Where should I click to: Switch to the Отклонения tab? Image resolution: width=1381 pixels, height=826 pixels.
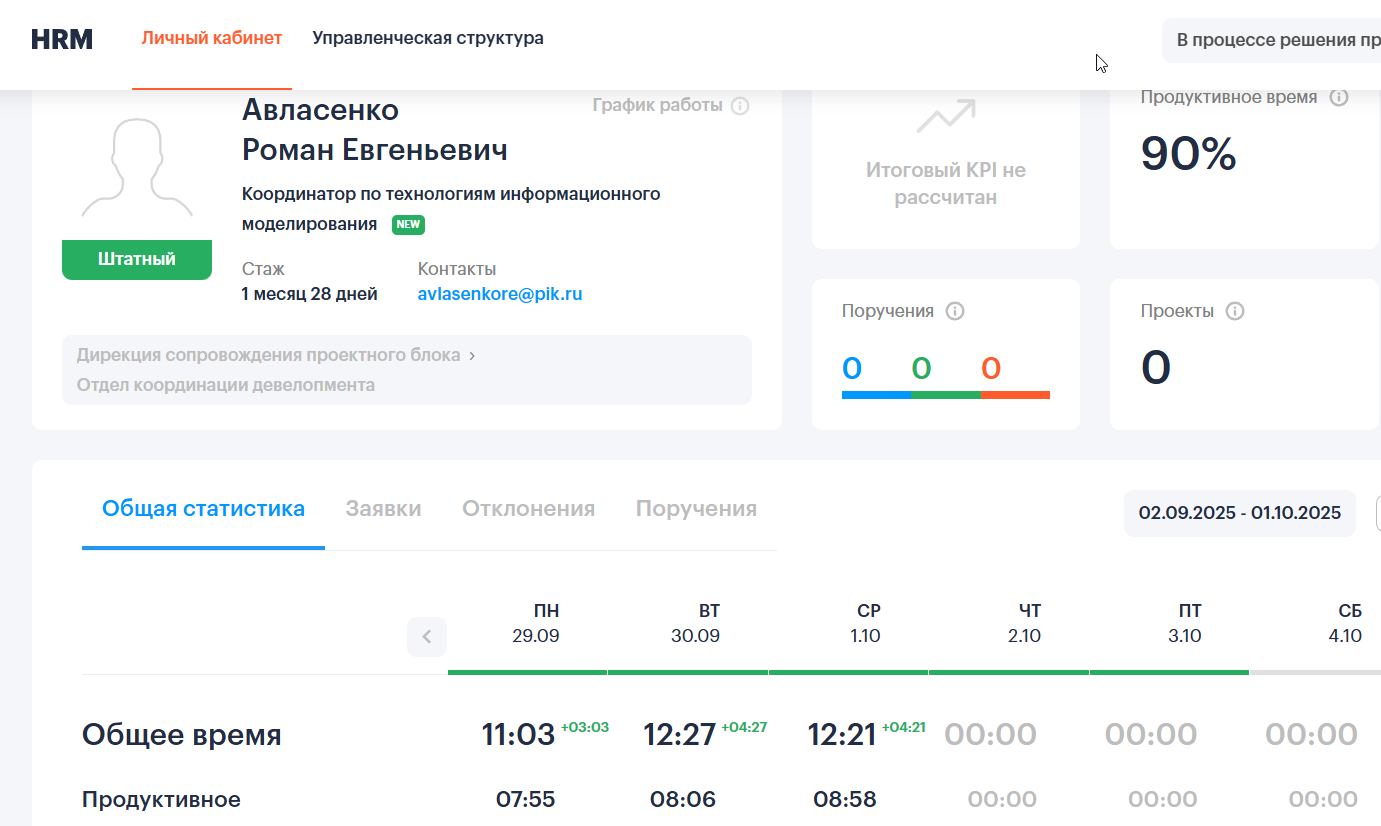528,509
